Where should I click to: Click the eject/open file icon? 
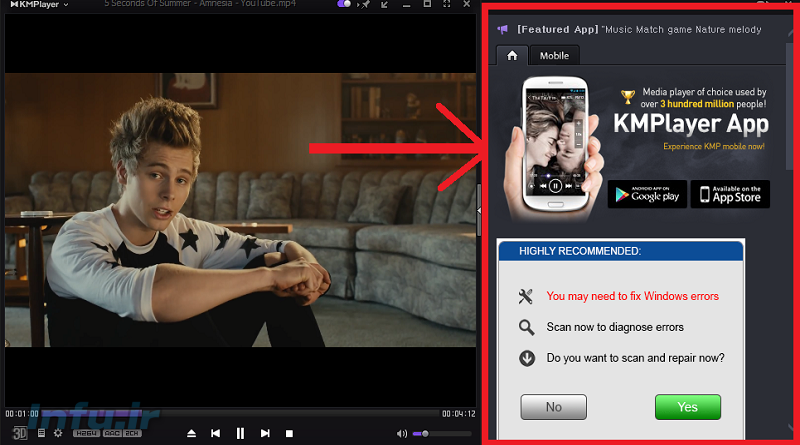tap(192, 433)
